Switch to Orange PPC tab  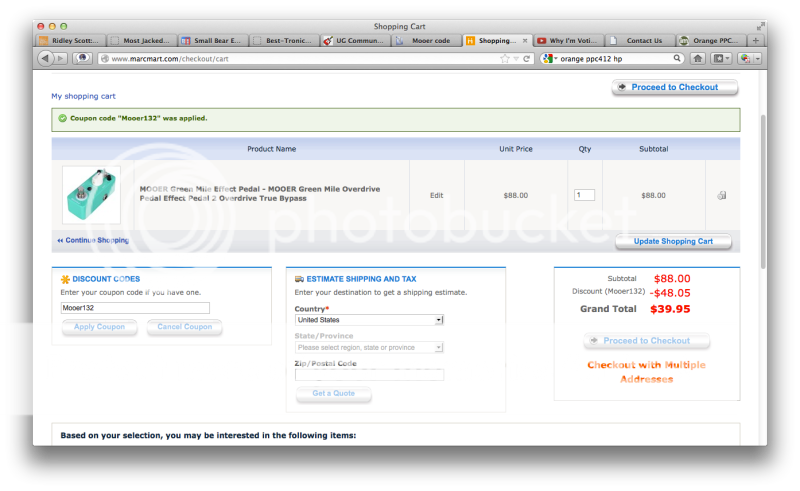[x=711, y=40]
